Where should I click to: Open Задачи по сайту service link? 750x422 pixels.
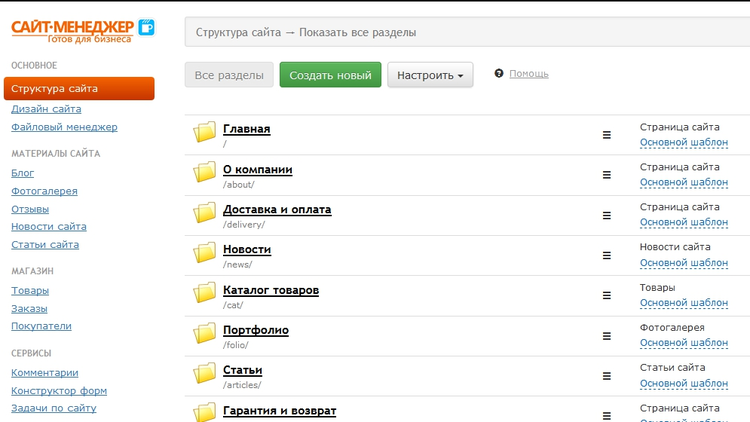(54, 409)
